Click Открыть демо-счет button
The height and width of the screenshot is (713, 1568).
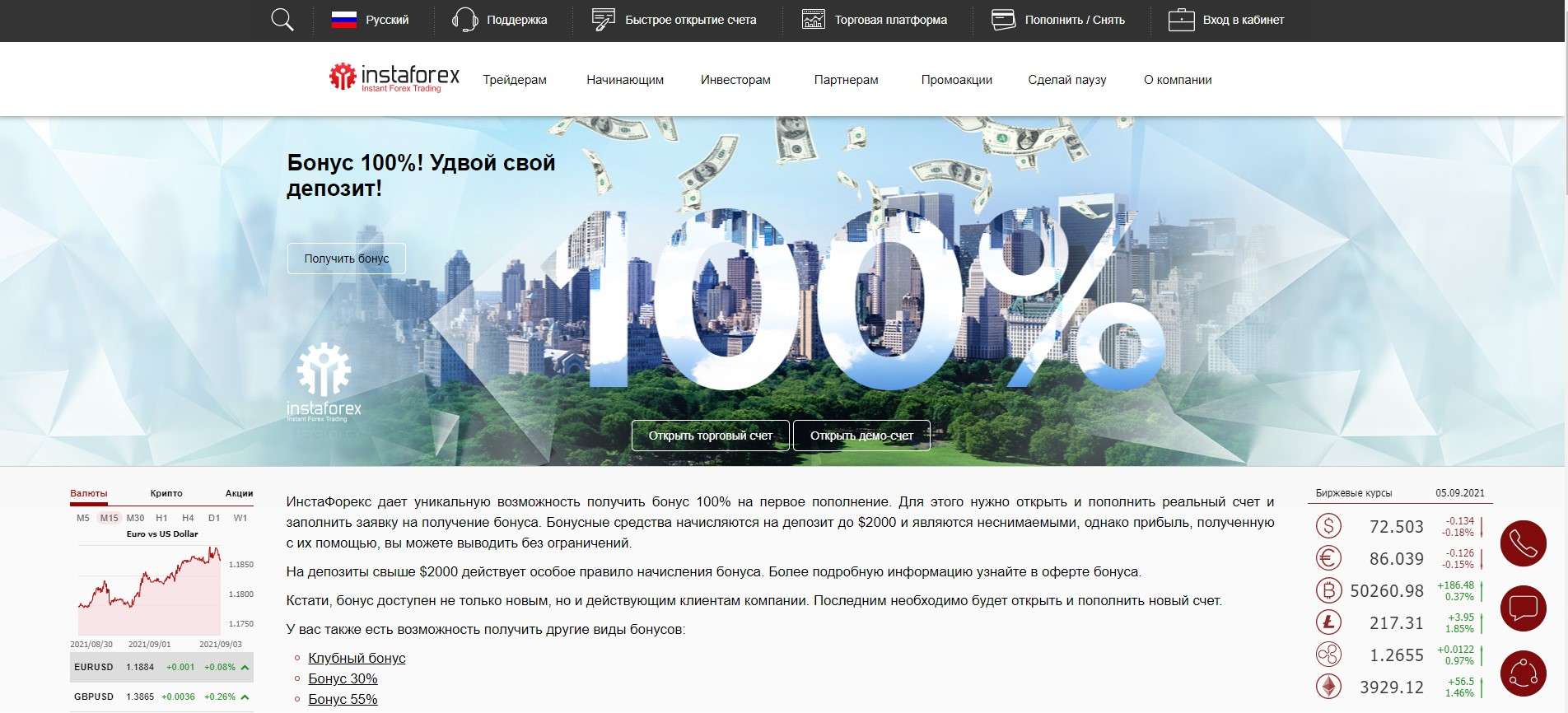pos(861,436)
